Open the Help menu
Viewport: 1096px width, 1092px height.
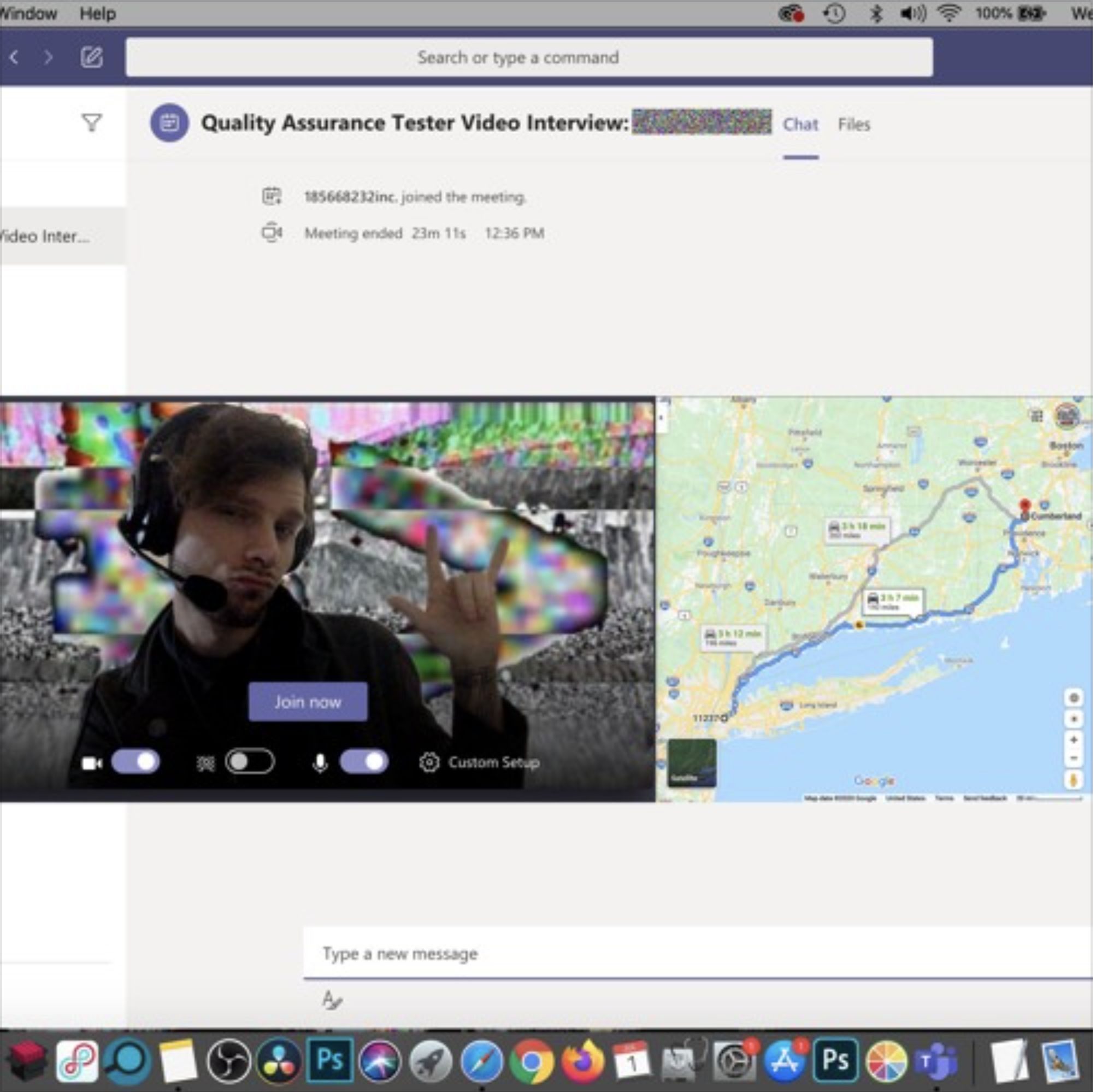click(98, 14)
